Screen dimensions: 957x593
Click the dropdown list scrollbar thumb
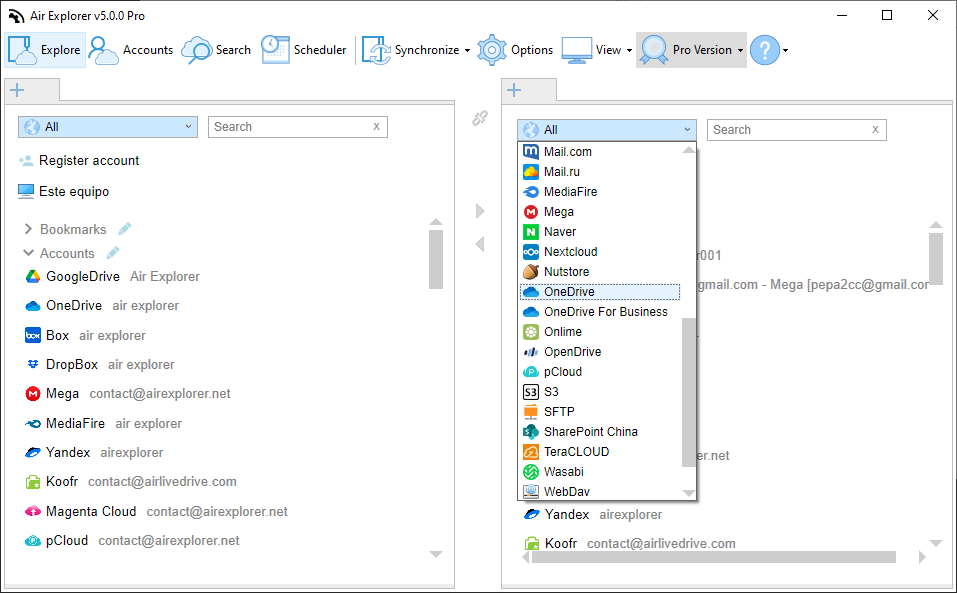pyautogui.click(x=688, y=392)
